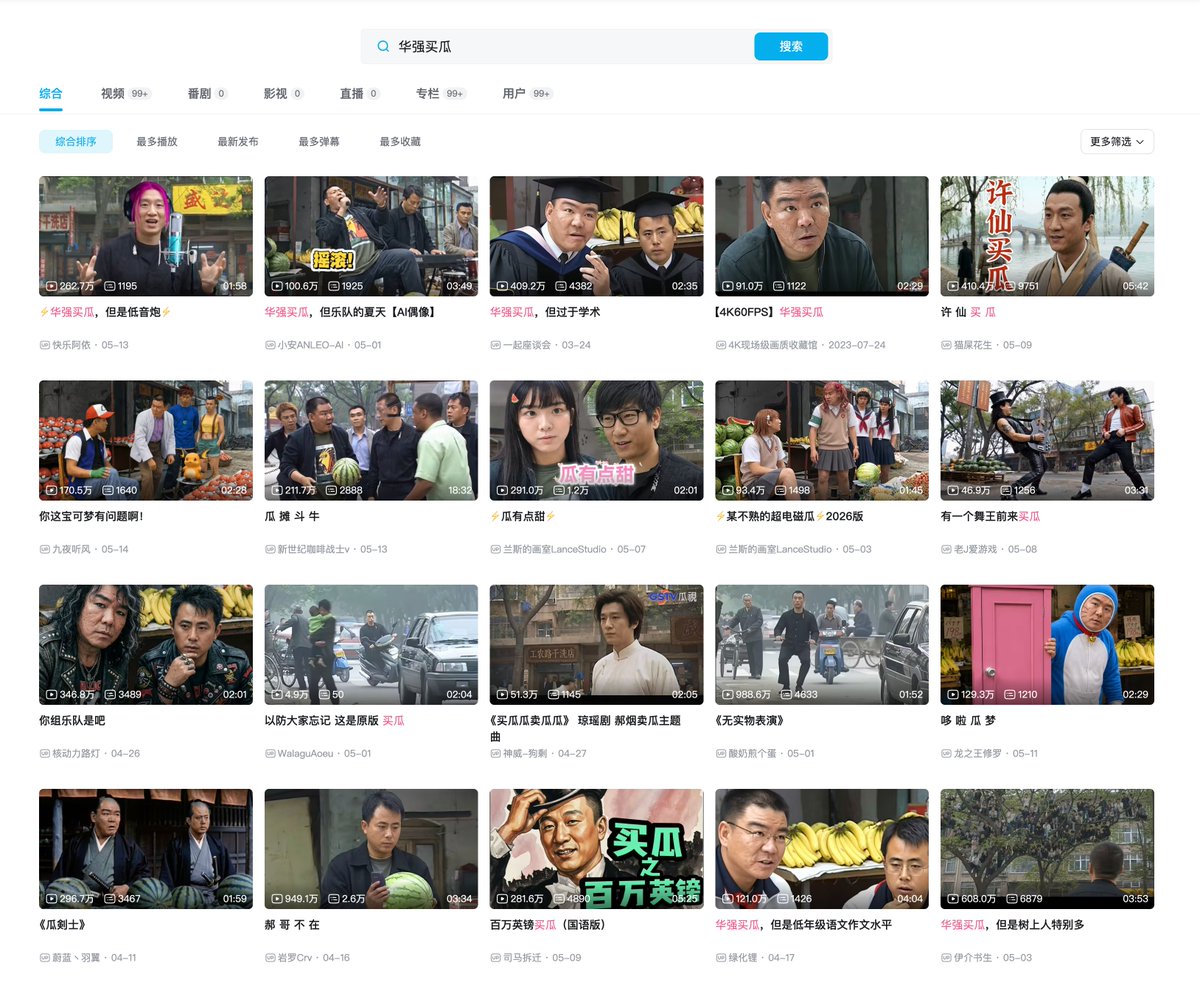
Task: Open title 华强买瓜，但是树上人特别多
Action: (1012, 924)
